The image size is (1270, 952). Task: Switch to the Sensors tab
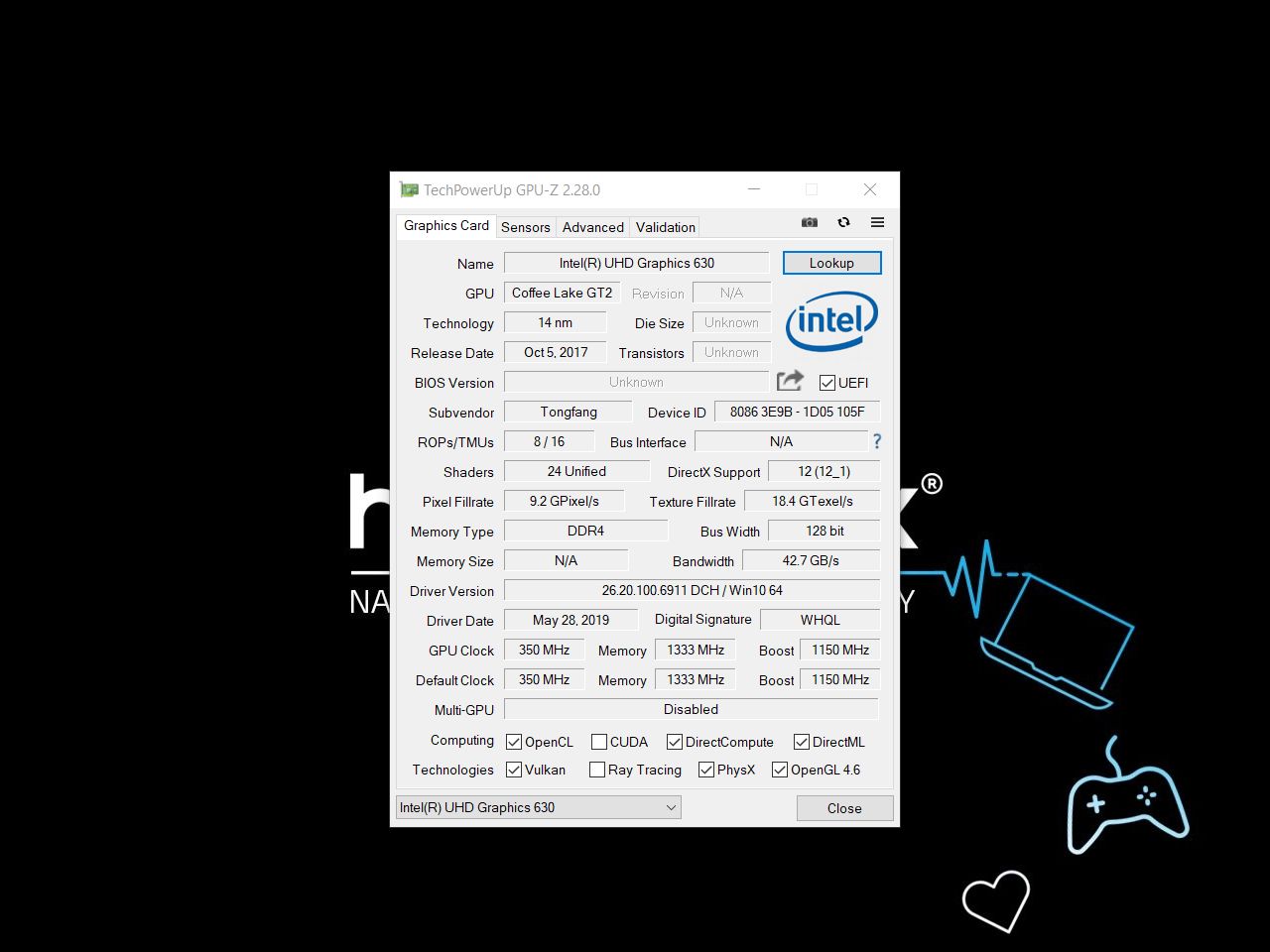pos(526,227)
